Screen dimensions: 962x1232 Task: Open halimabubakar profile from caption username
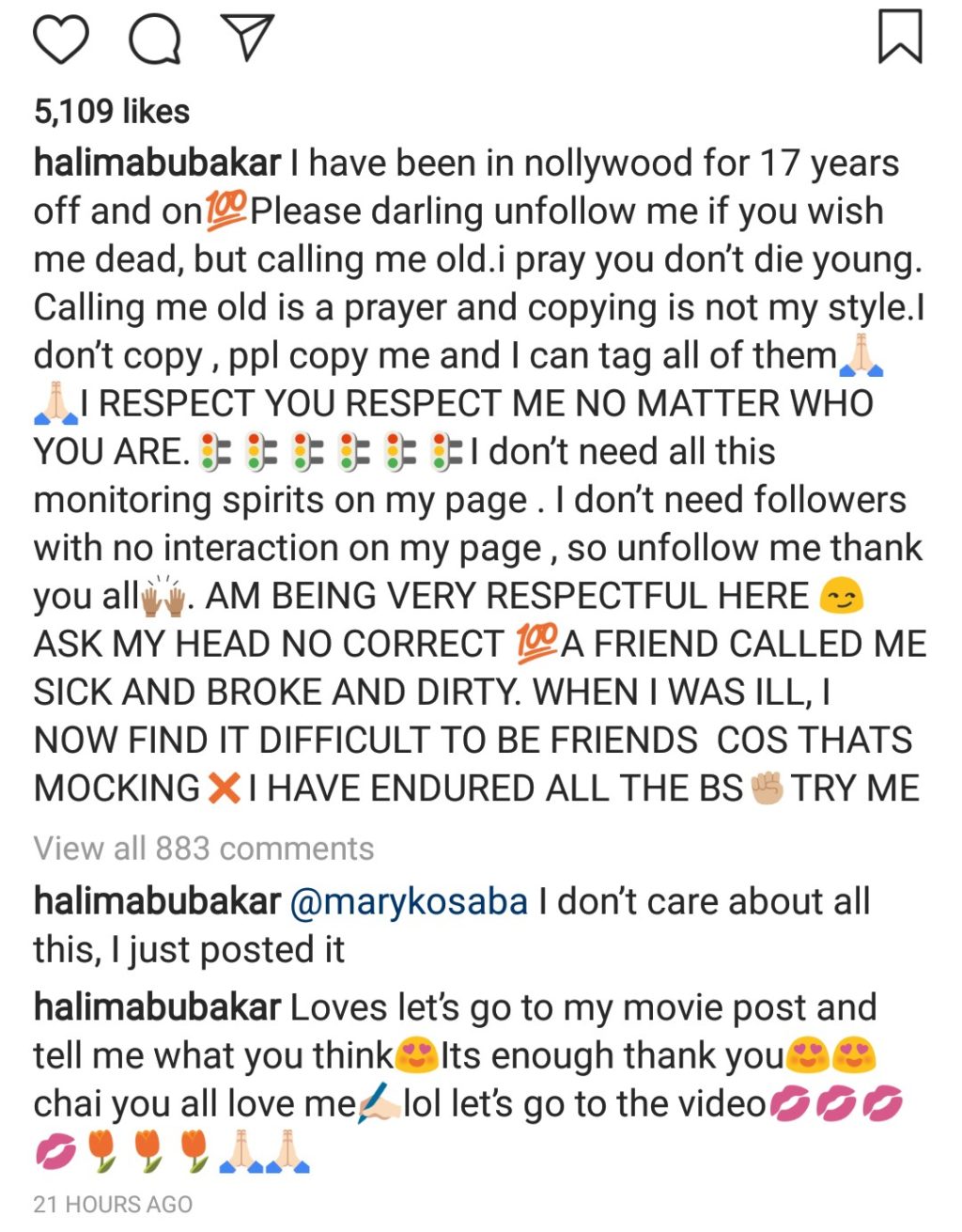pyautogui.click(x=157, y=163)
